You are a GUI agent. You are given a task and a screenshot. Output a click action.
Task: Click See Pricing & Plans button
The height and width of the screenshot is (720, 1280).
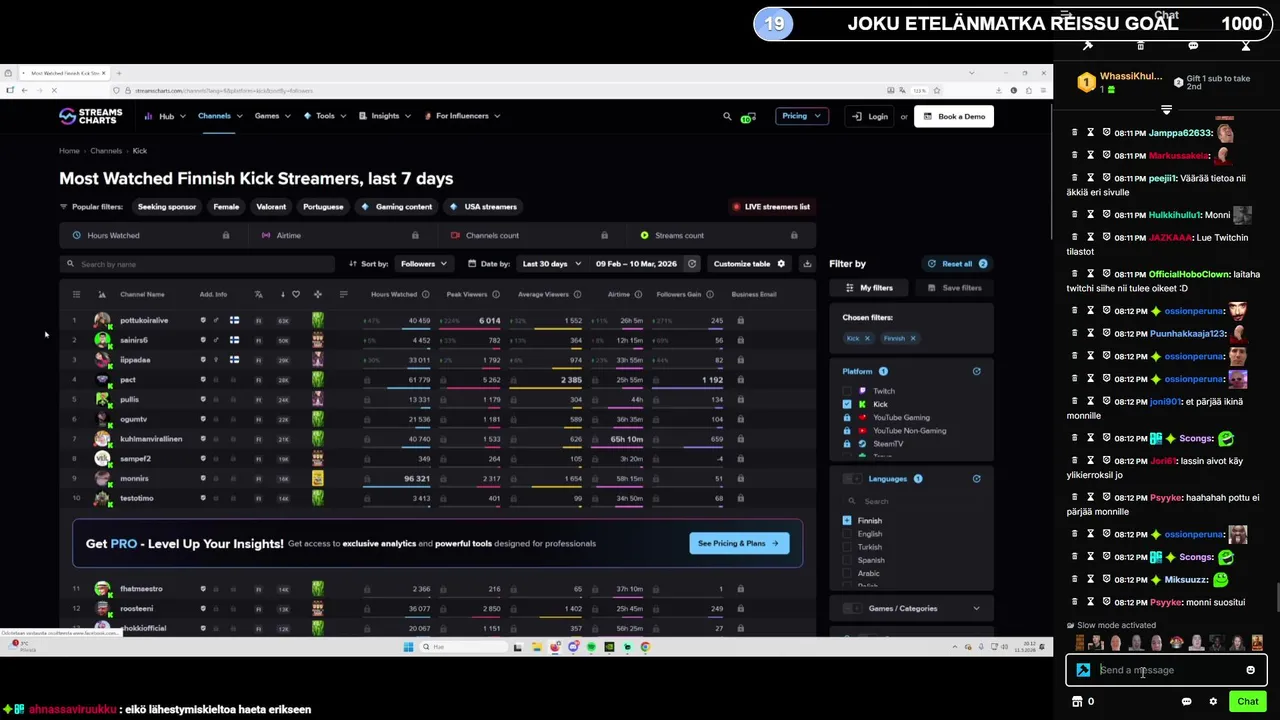click(739, 543)
